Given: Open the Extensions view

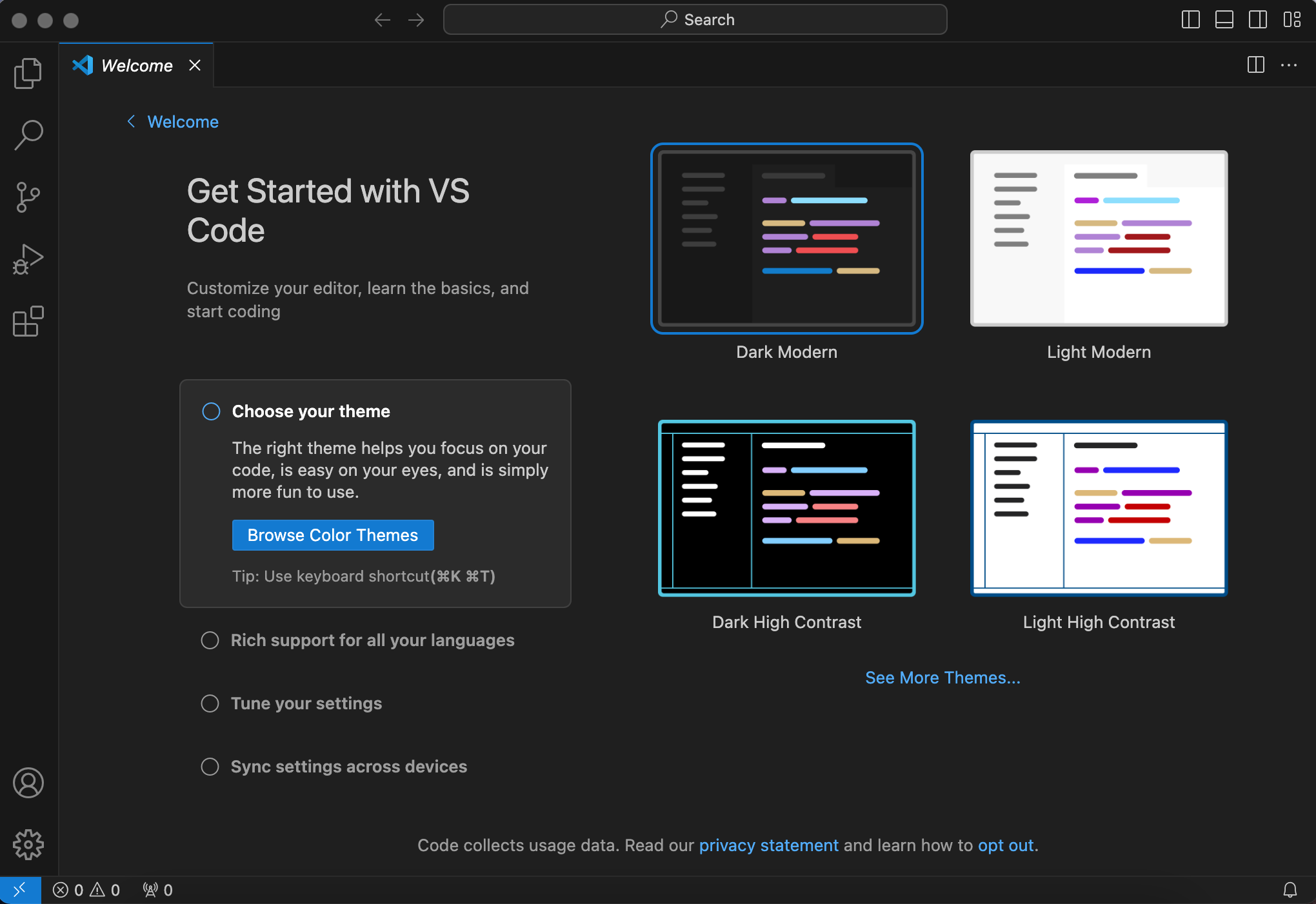Looking at the screenshot, I should point(28,321).
